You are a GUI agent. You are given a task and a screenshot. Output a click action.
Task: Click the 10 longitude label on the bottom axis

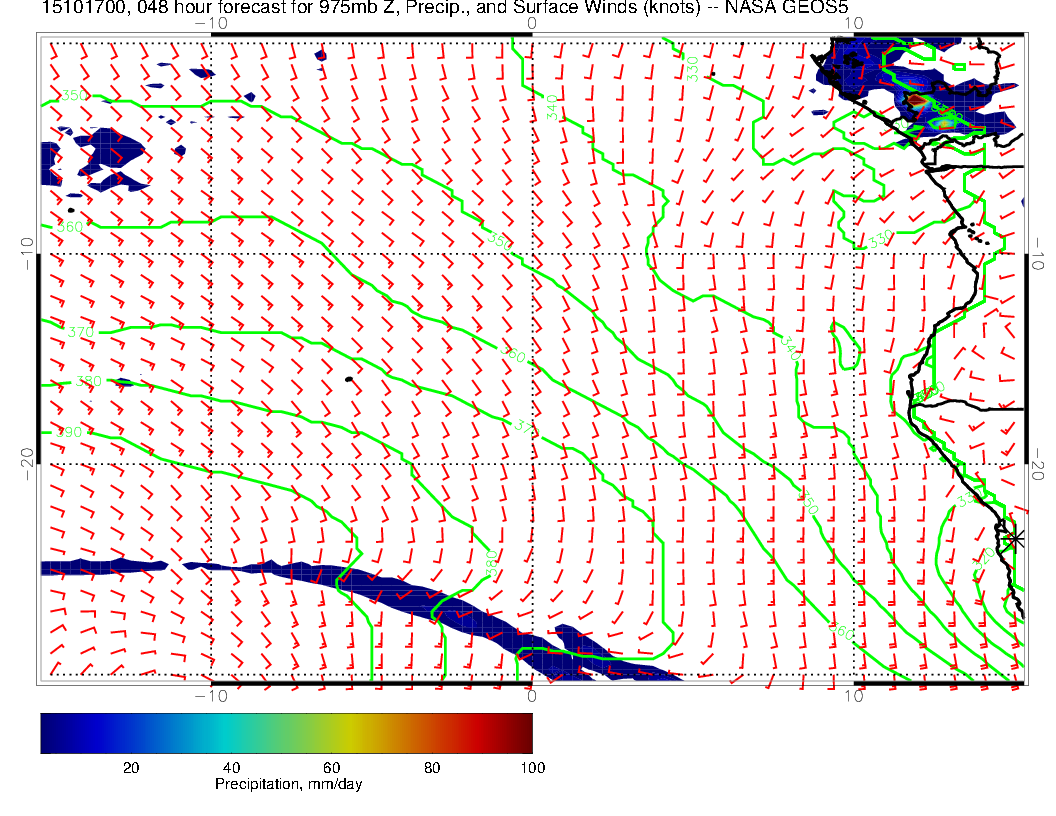point(854,695)
